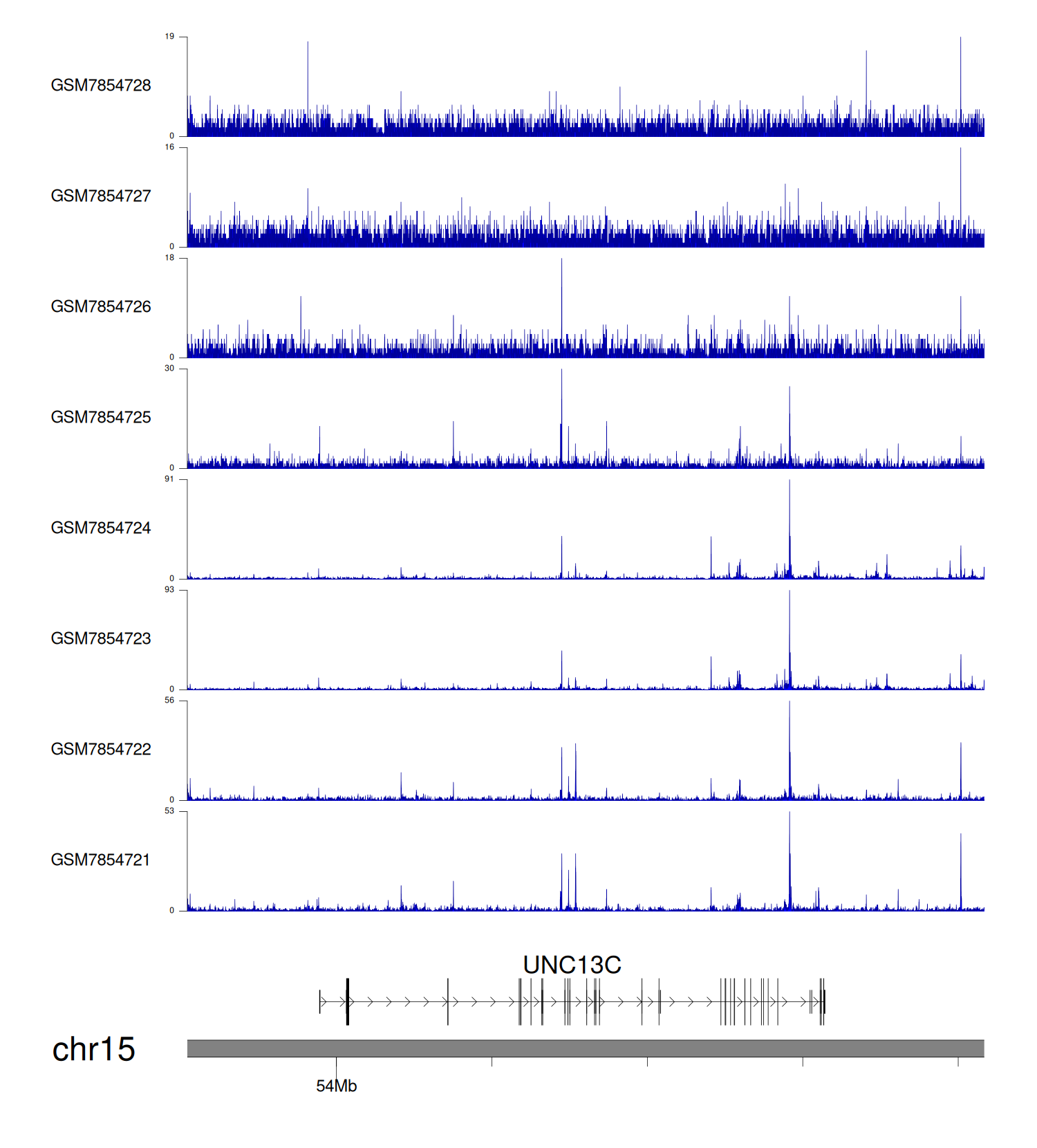Select the GSM7854721 track label

(101, 860)
